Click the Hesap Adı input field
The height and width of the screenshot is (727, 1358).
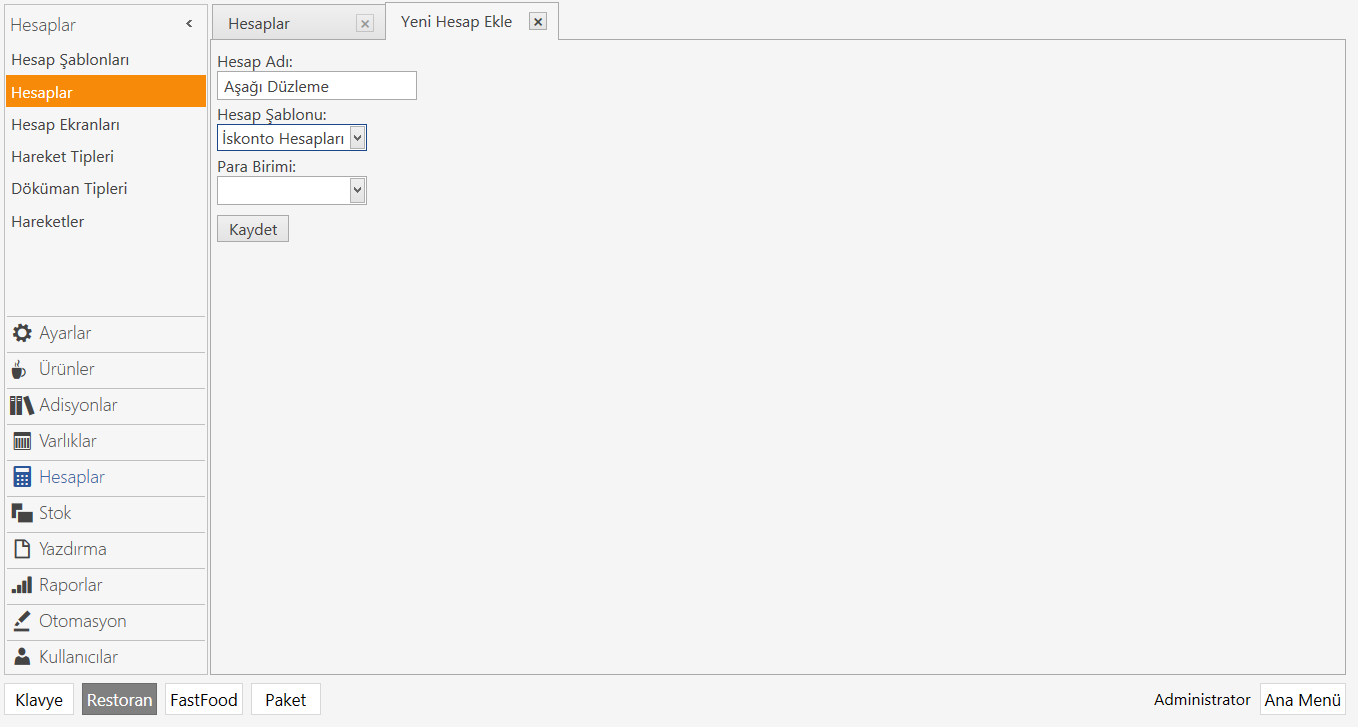(x=317, y=86)
